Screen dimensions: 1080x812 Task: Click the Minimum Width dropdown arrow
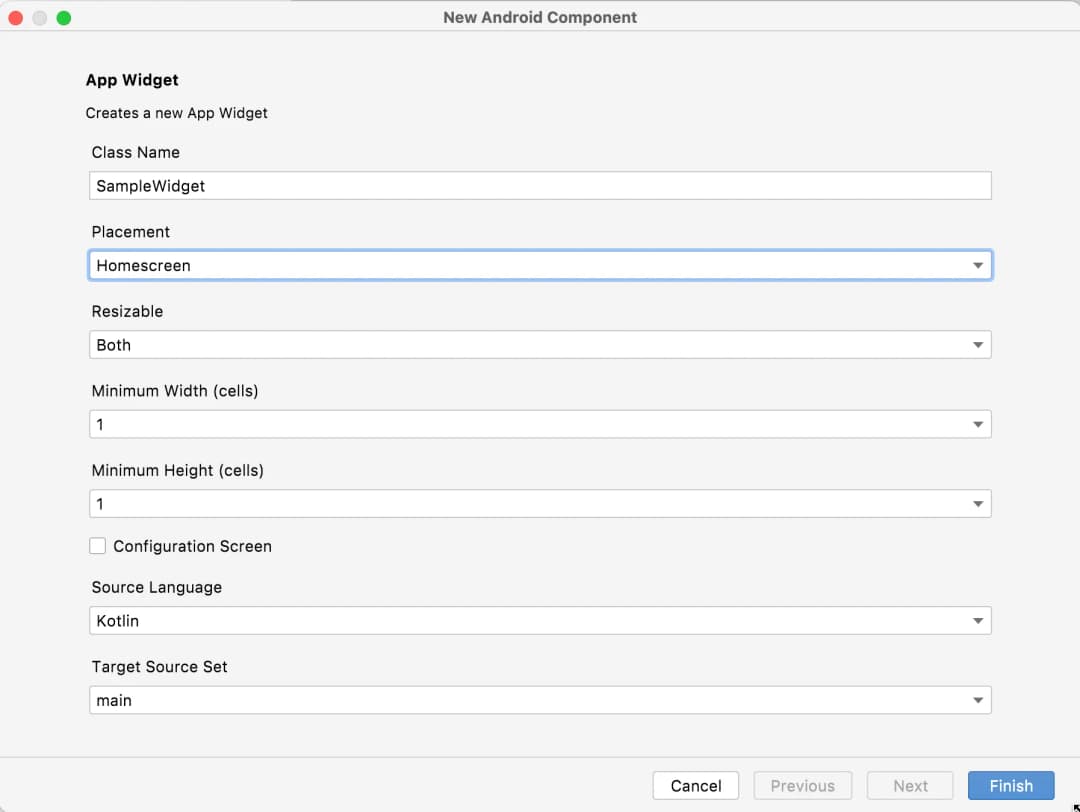(x=977, y=425)
